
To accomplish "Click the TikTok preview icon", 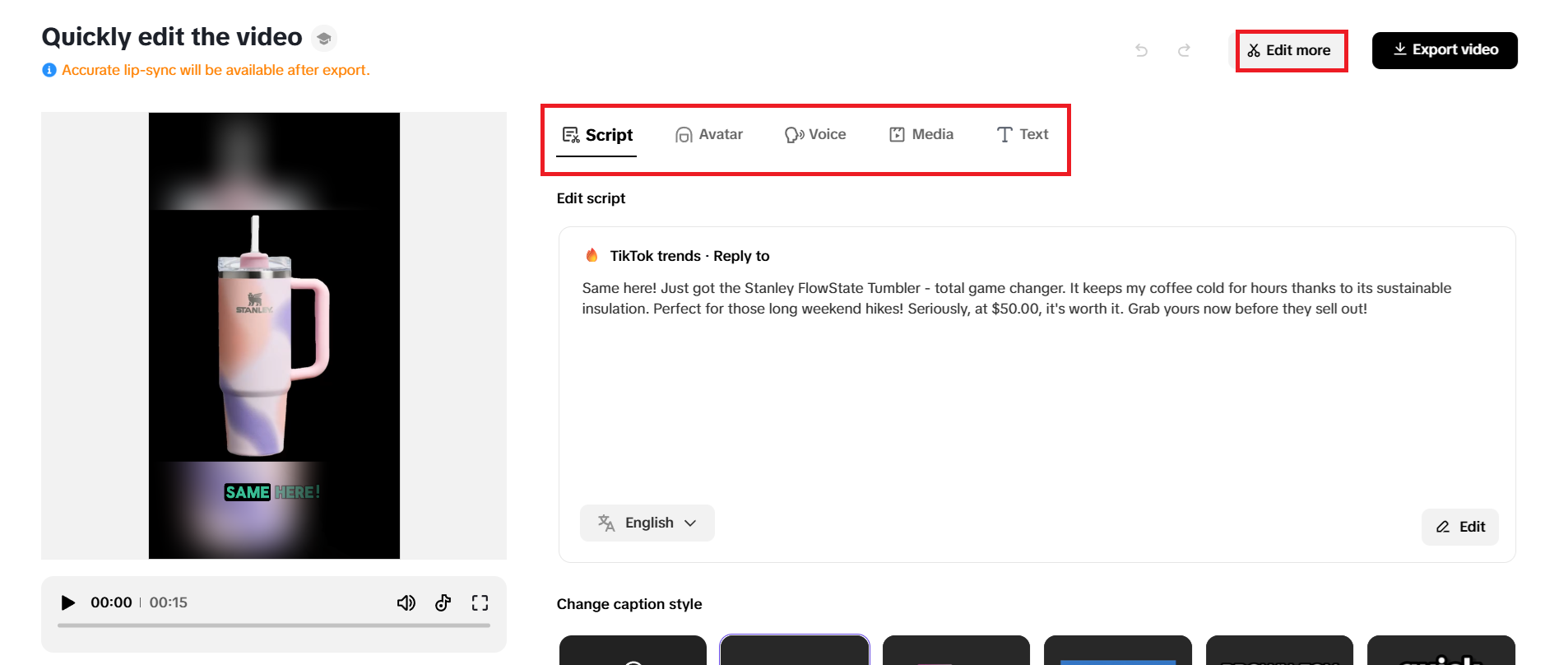I will (443, 602).
